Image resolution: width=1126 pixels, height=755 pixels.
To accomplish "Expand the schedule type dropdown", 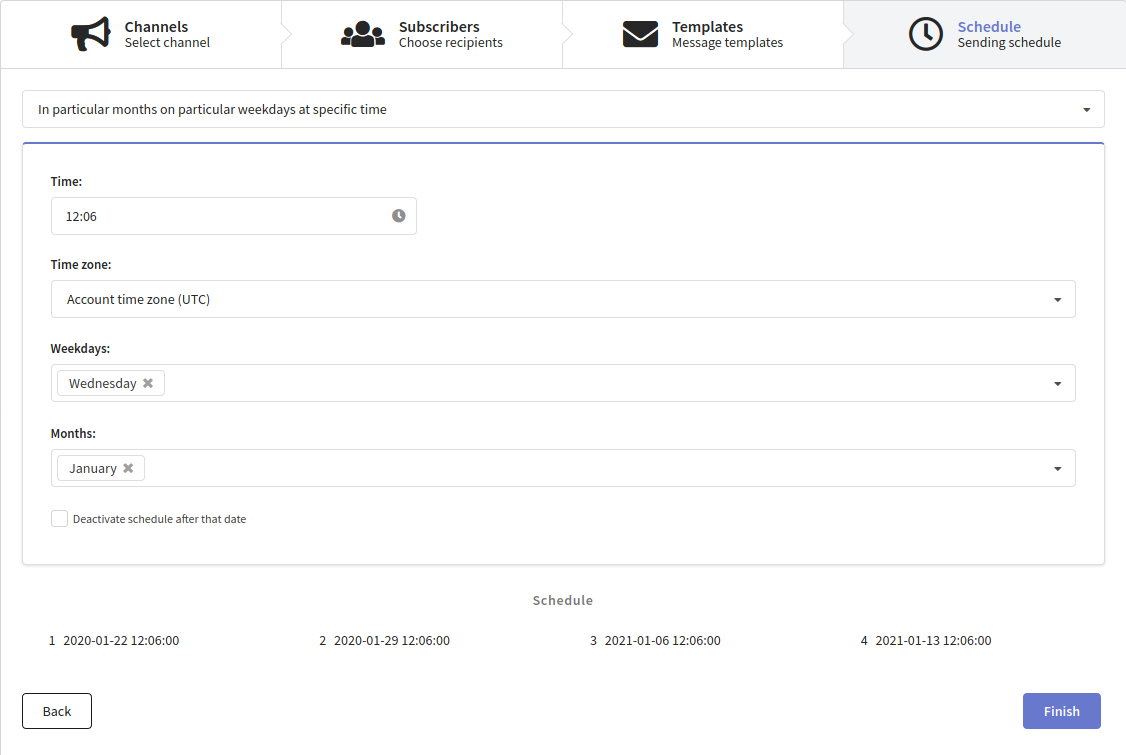I will click(x=1086, y=110).
